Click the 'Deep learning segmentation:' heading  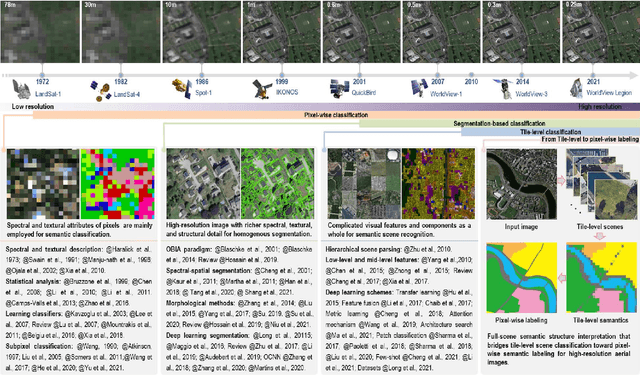207,336
